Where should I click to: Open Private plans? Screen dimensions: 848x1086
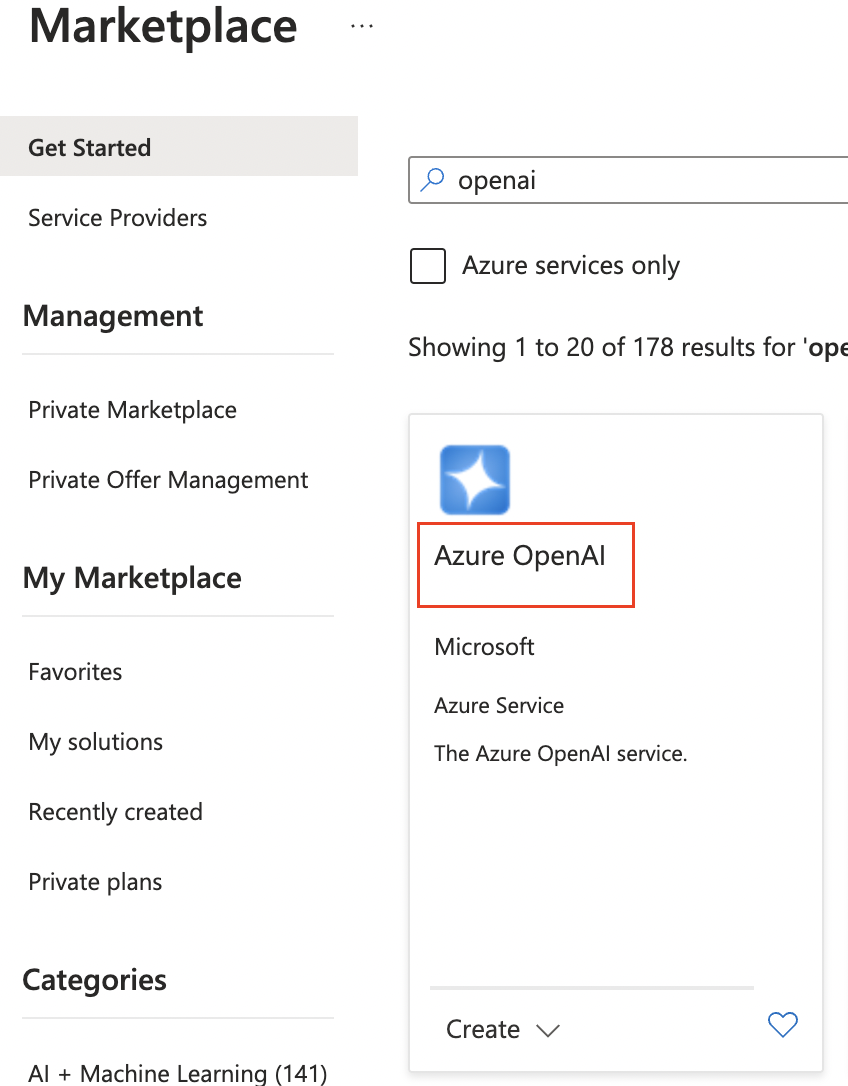pyautogui.click(x=95, y=882)
